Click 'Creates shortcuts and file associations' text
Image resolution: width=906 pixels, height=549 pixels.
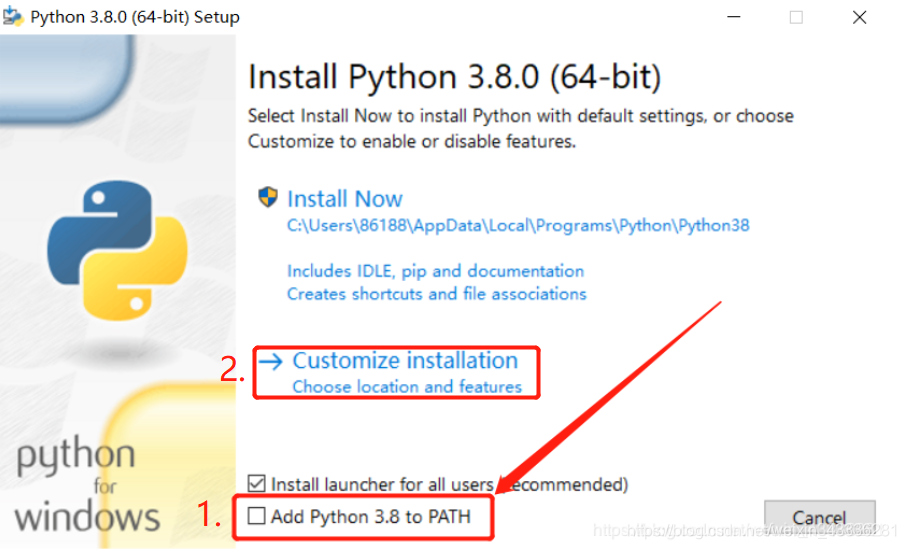tap(436, 294)
